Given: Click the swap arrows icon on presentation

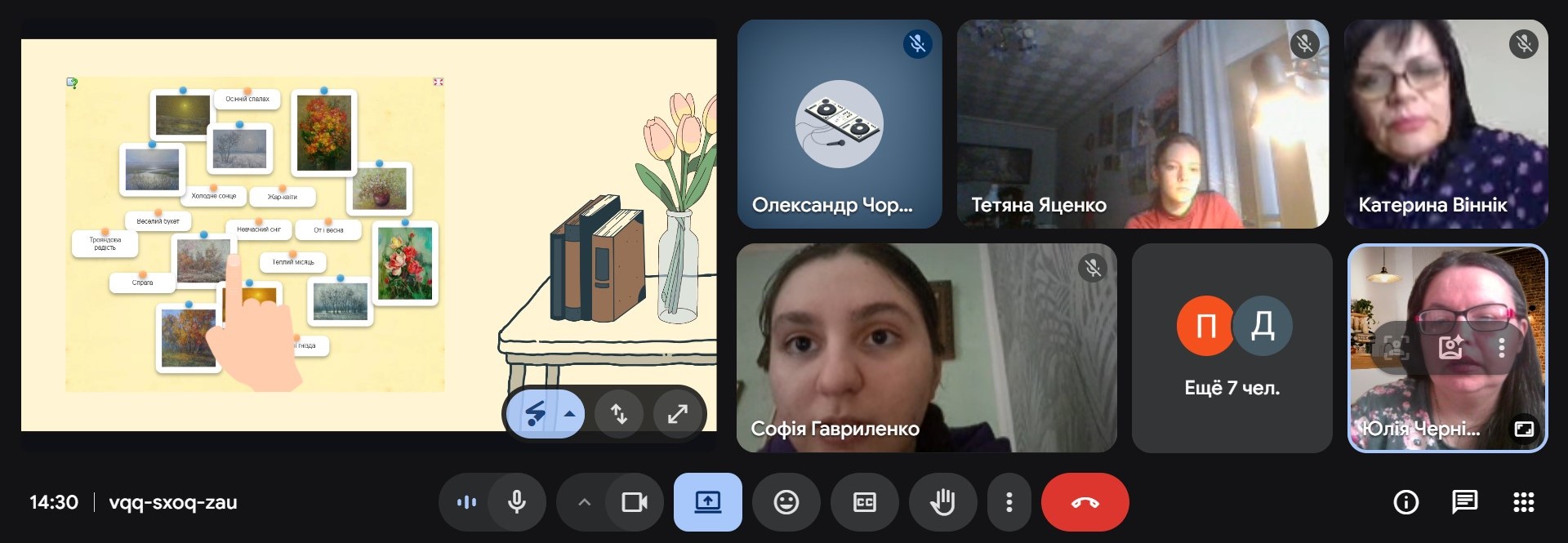Looking at the screenshot, I should [619, 414].
